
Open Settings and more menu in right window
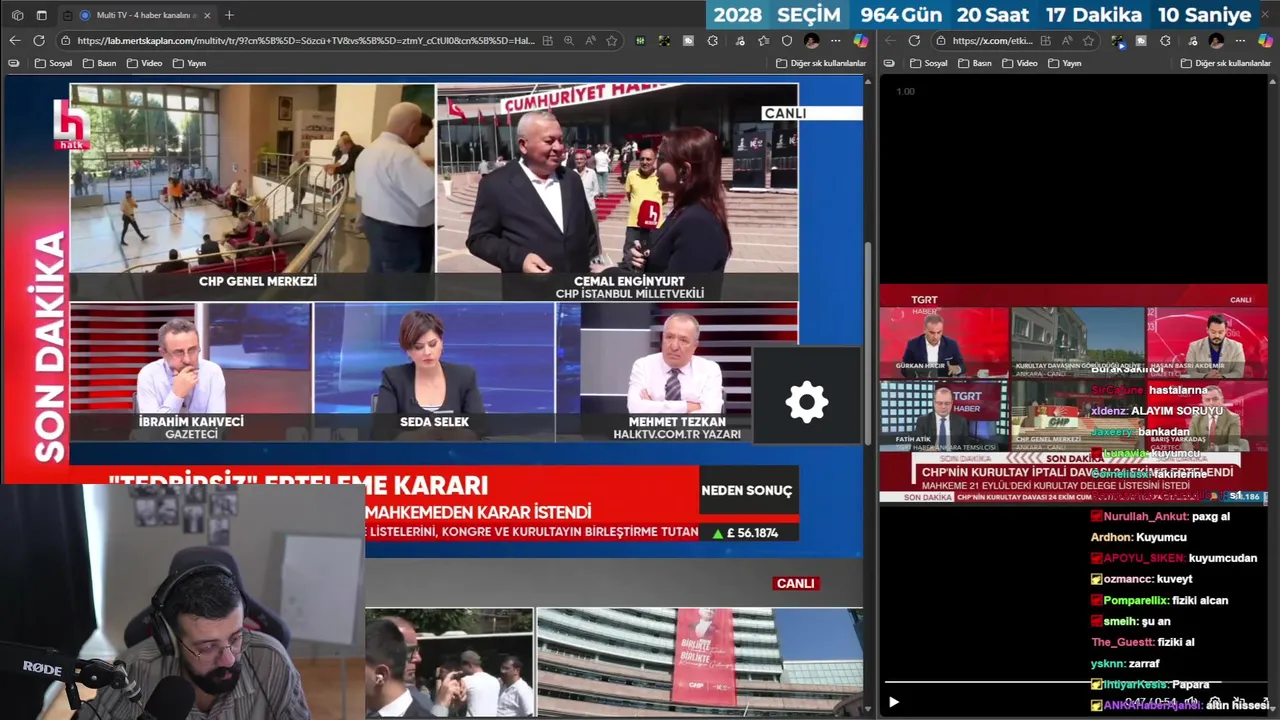[x=1240, y=41]
